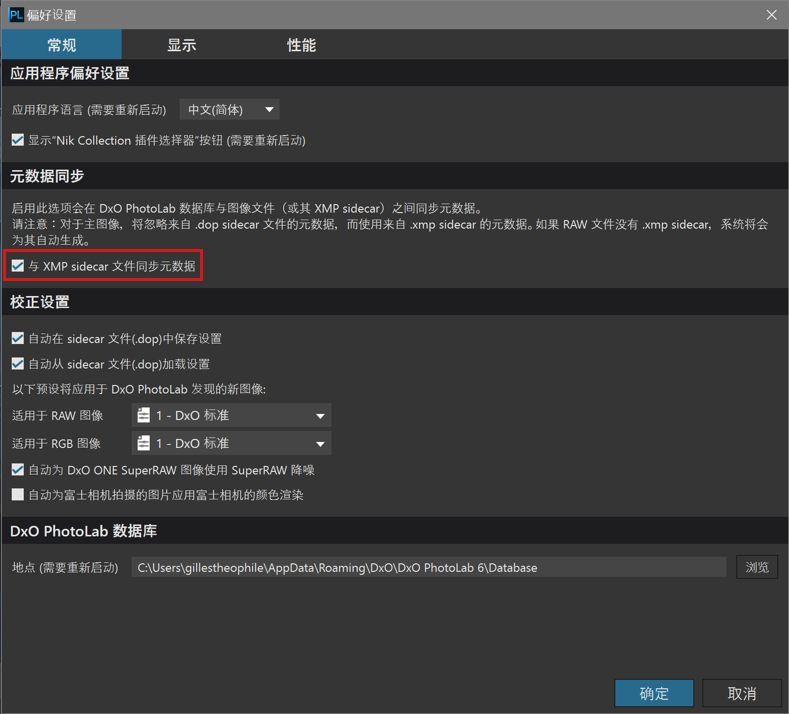Screen dimensions: 789x714
Task: Disable SuperRAW 降噪 for DxO ONE images
Action: (18, 470)
